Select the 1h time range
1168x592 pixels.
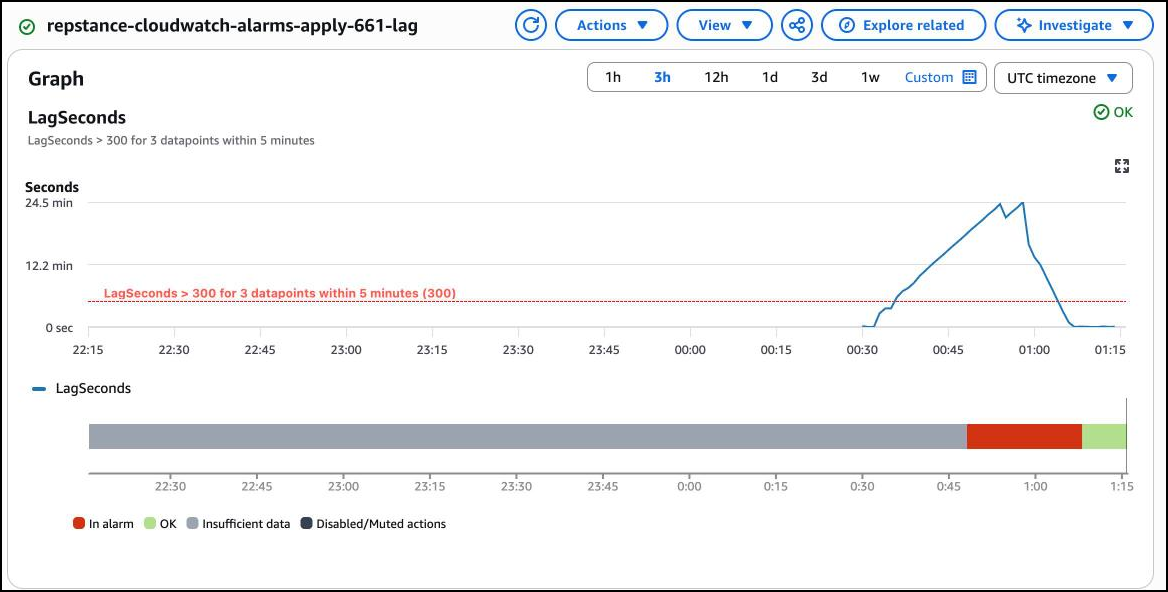coord(613,77)
